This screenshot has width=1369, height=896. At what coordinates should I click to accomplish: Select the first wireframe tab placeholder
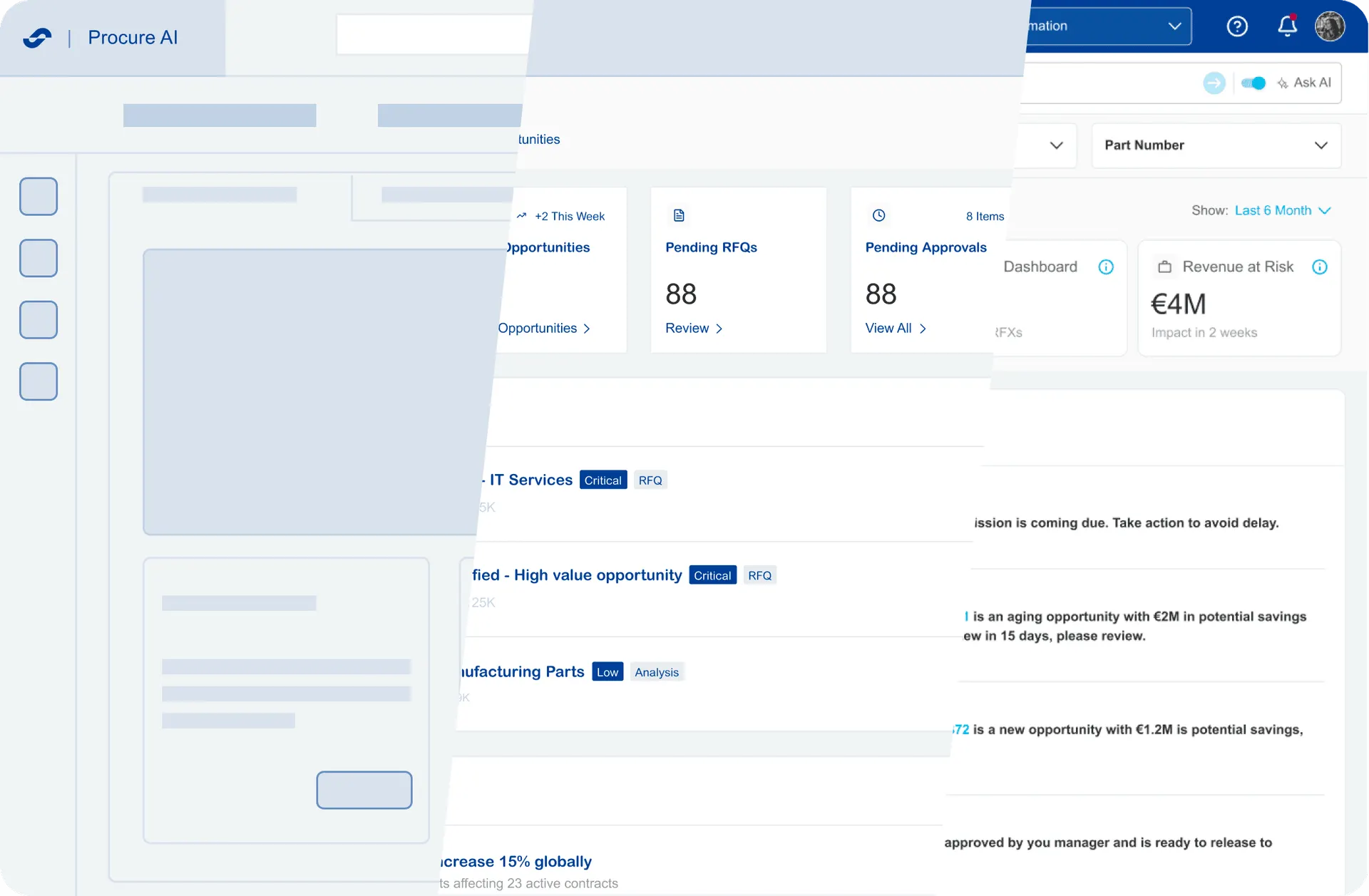(x=220, y=195)
